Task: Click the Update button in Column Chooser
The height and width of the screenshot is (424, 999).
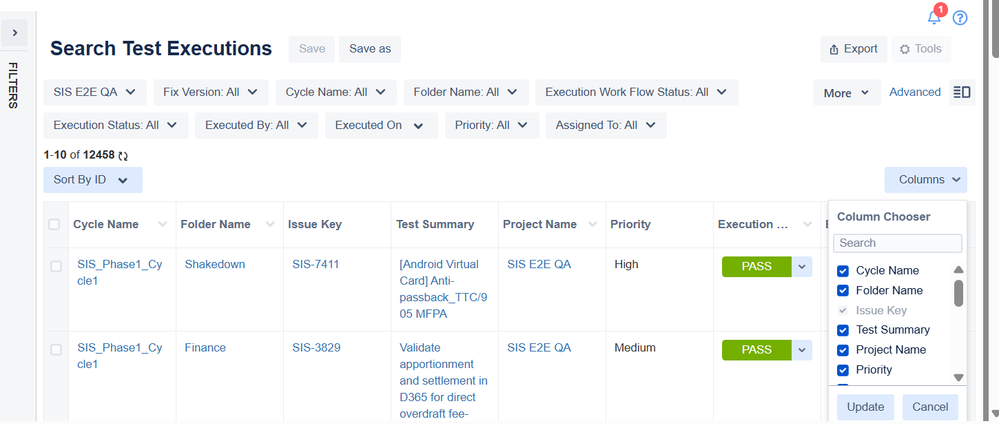Action: coord(865,407)
